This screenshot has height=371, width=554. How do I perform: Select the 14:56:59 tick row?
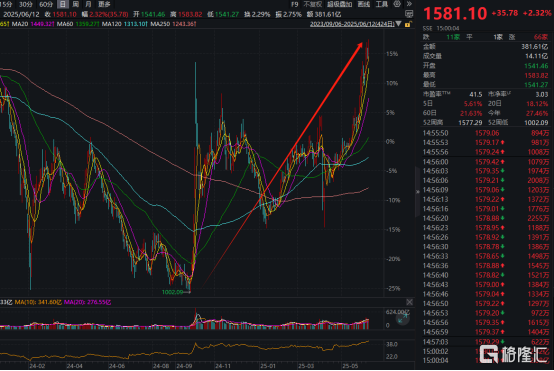click(485, 332)
